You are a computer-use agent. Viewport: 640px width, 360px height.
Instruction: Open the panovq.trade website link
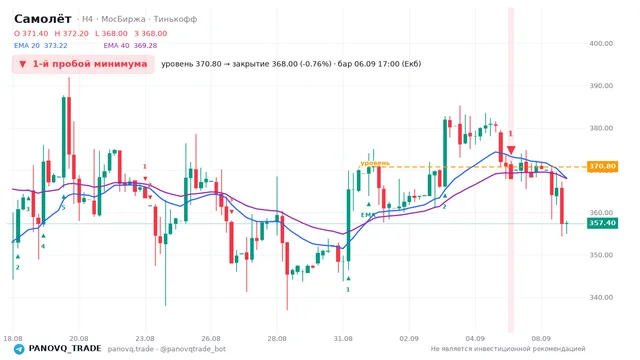131,349
